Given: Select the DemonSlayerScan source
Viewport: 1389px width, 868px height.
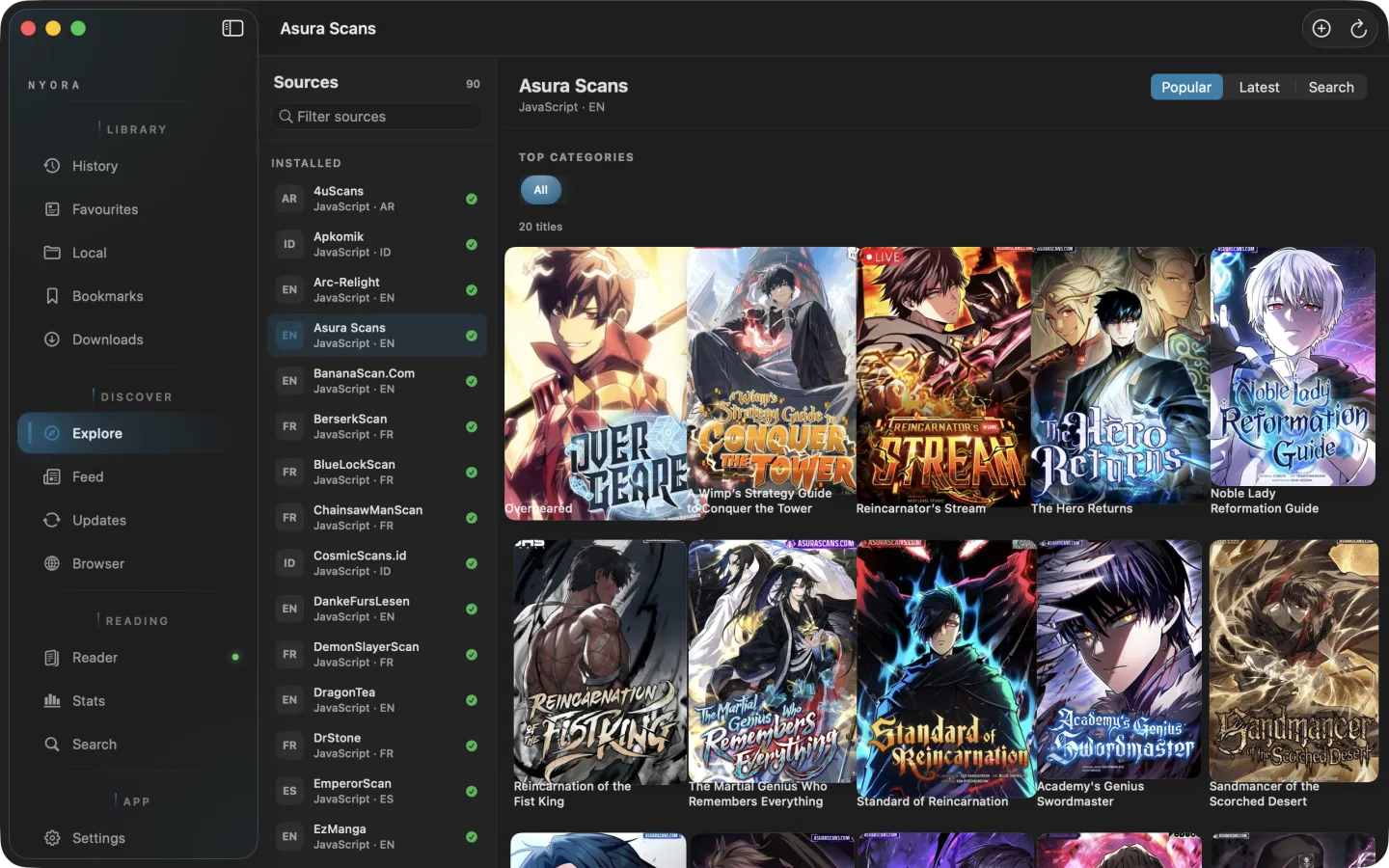Looking at the screenshot, I should pyautogui.click(x=377, y=654).
